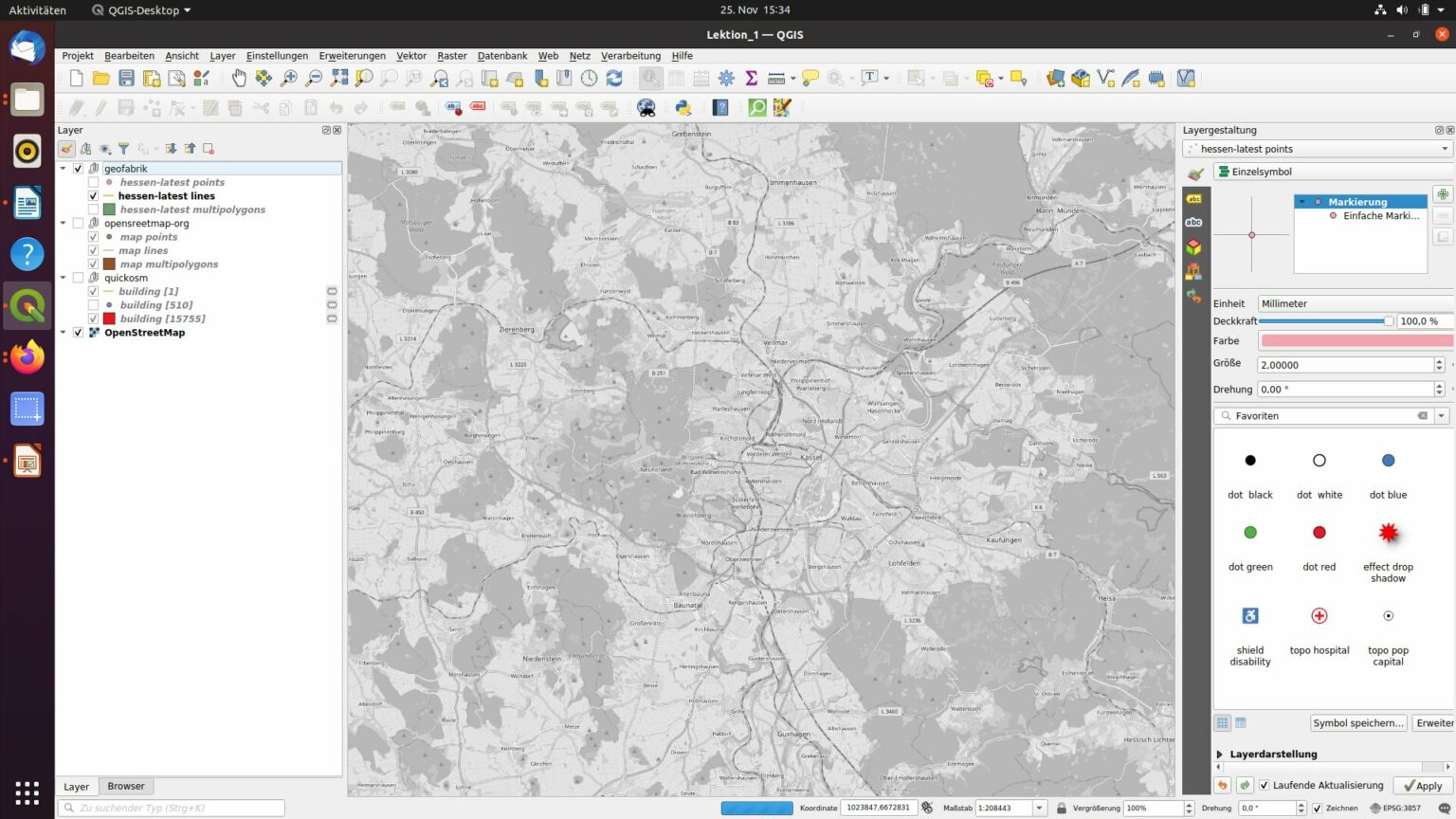Viewport: 1456px width, 819px height.
Task: Click the statistical summary sigma icon
Action: click(x=751, y=79)
